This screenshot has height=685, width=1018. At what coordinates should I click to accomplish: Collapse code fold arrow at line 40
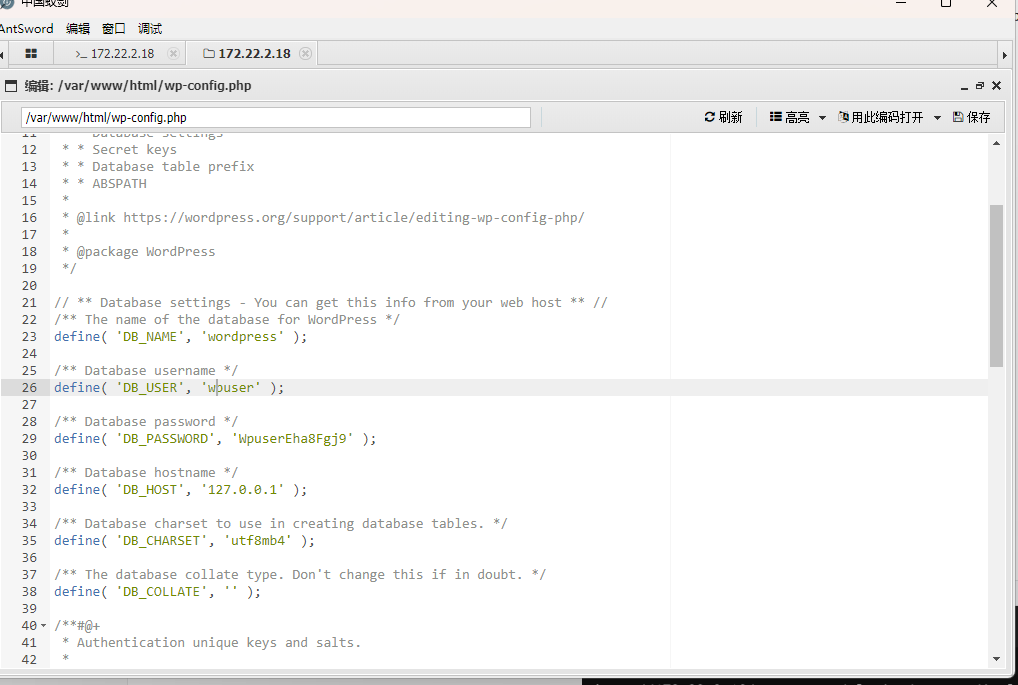tap(43, 626)
